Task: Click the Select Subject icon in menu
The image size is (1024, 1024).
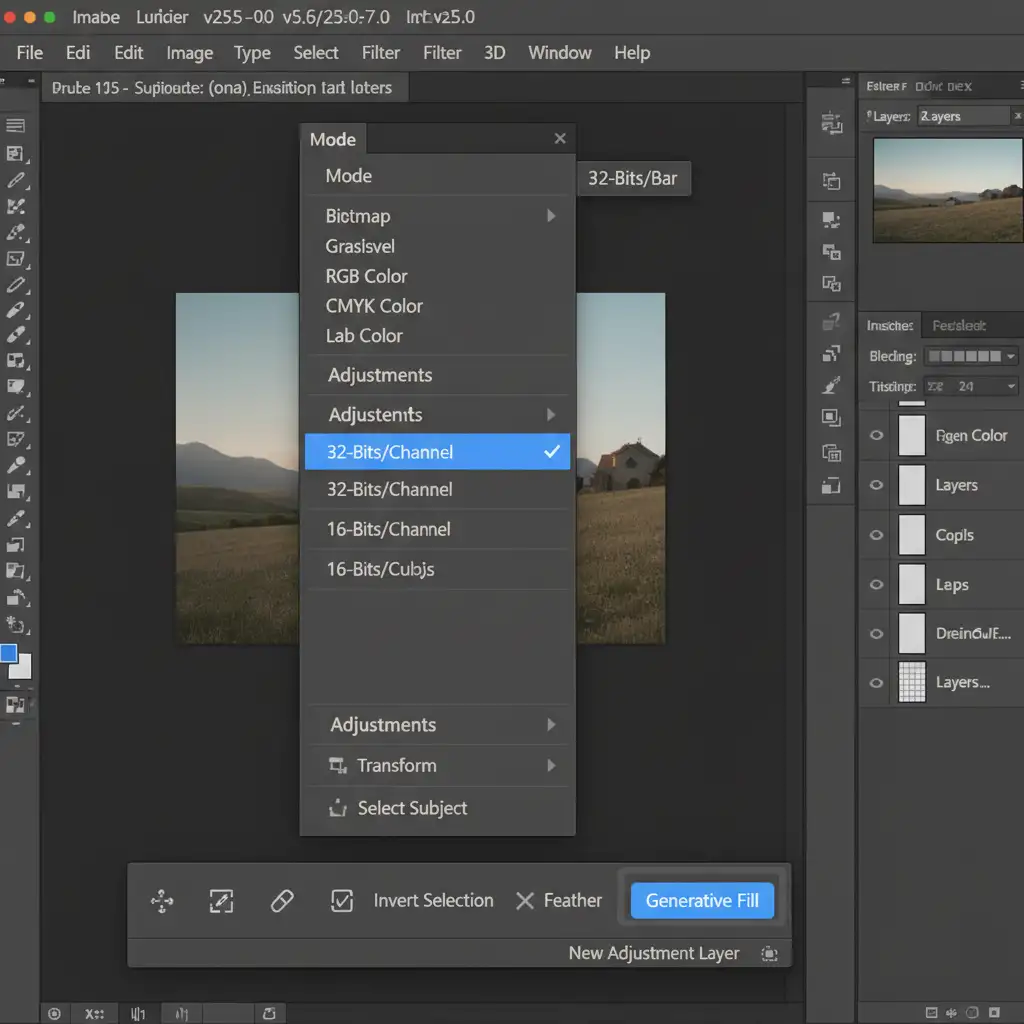Action: tap(338, 808)
